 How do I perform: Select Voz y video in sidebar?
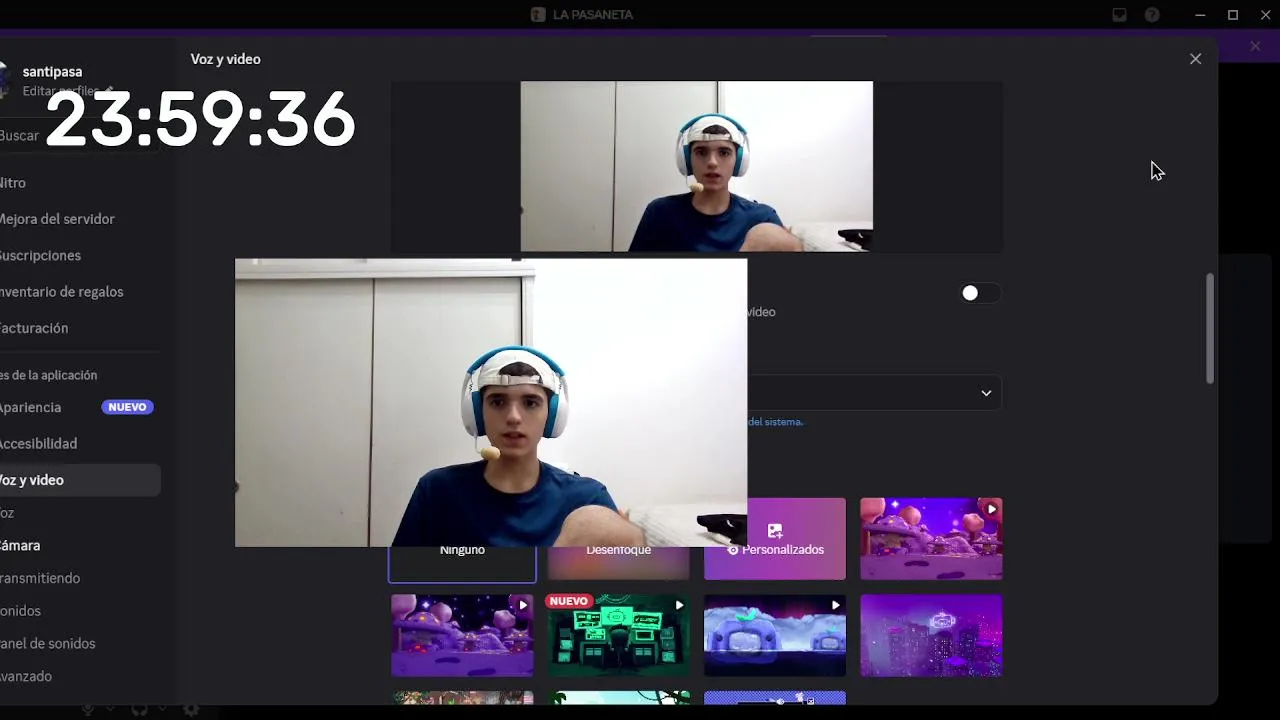(80, 480)
